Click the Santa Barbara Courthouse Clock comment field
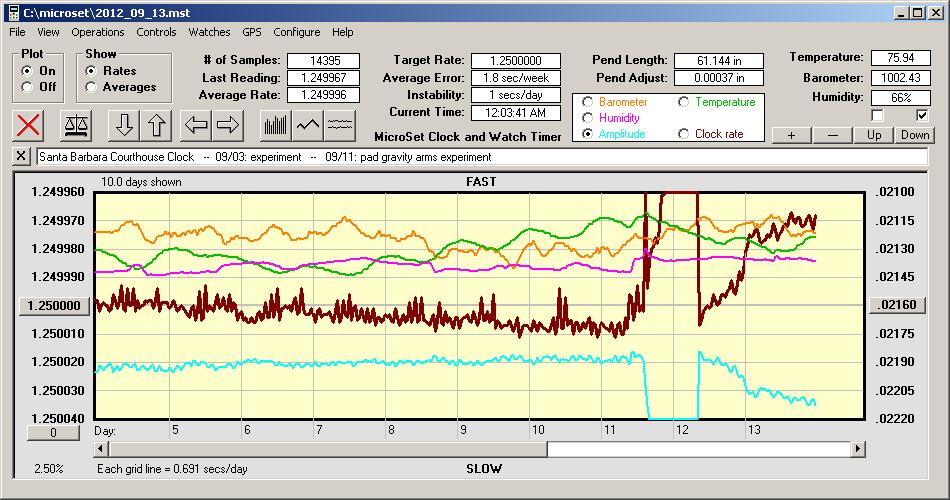The height and width of the screenshot is (500, 950). pos(482,157)
